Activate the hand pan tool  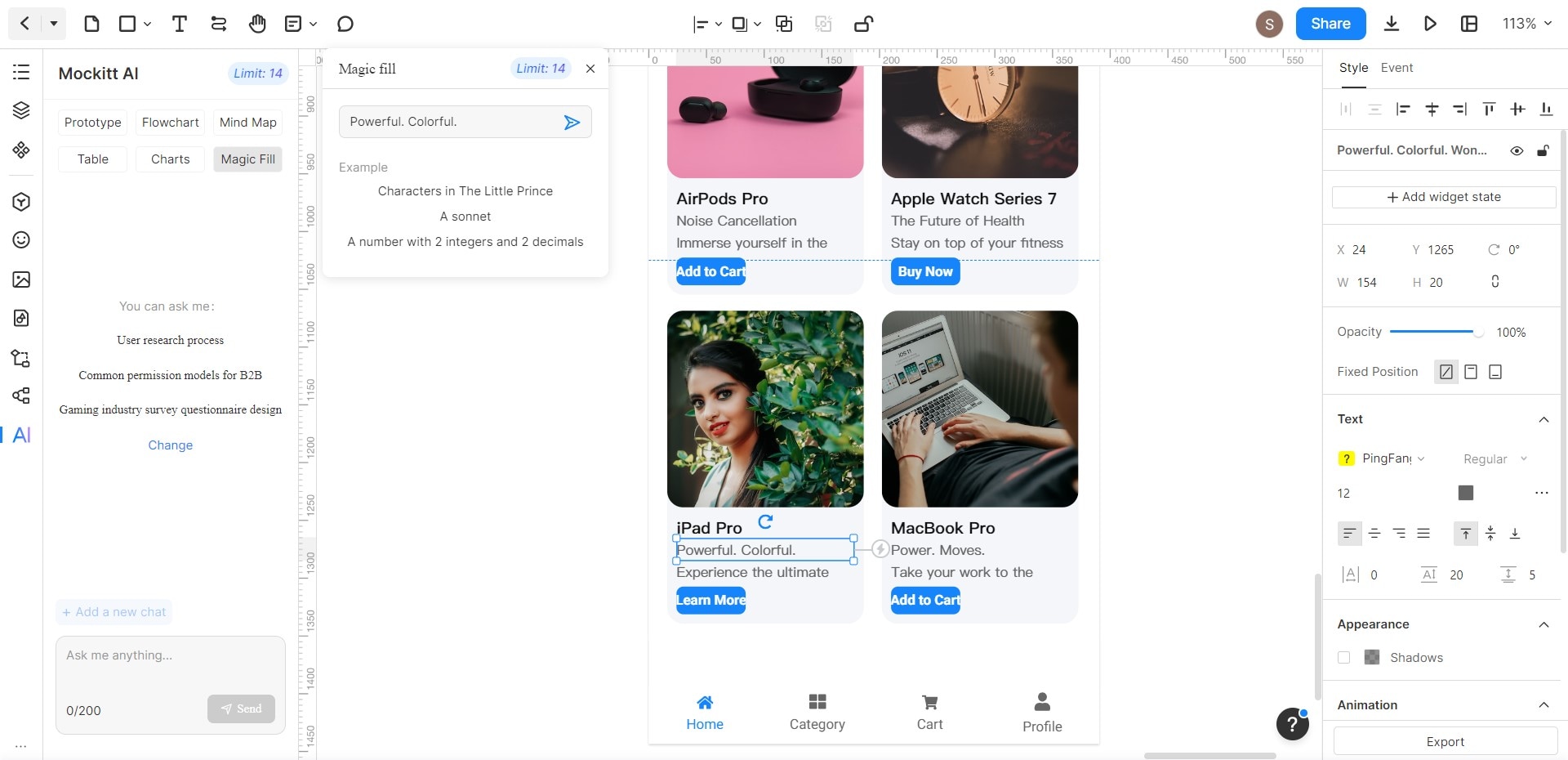[257, 24]
